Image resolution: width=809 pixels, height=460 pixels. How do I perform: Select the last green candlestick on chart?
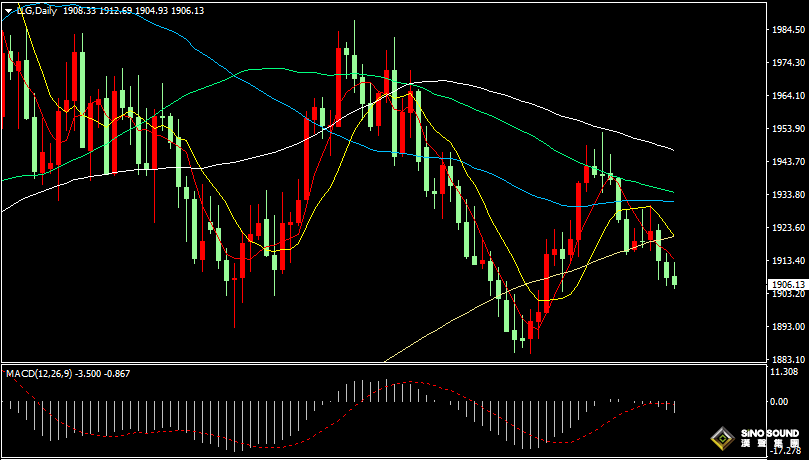coord(675,280)
